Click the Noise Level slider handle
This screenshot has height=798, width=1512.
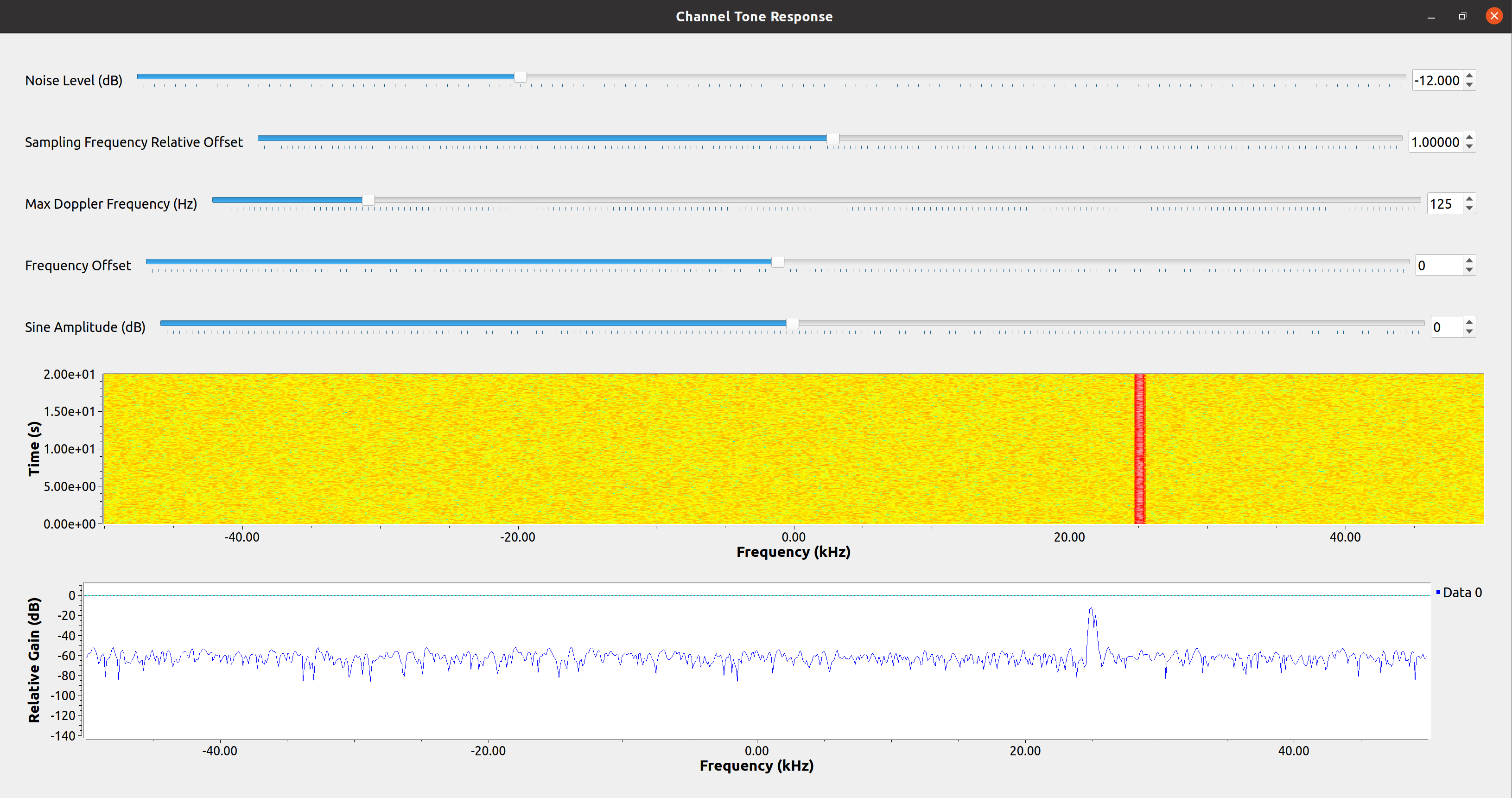point(520,77)
